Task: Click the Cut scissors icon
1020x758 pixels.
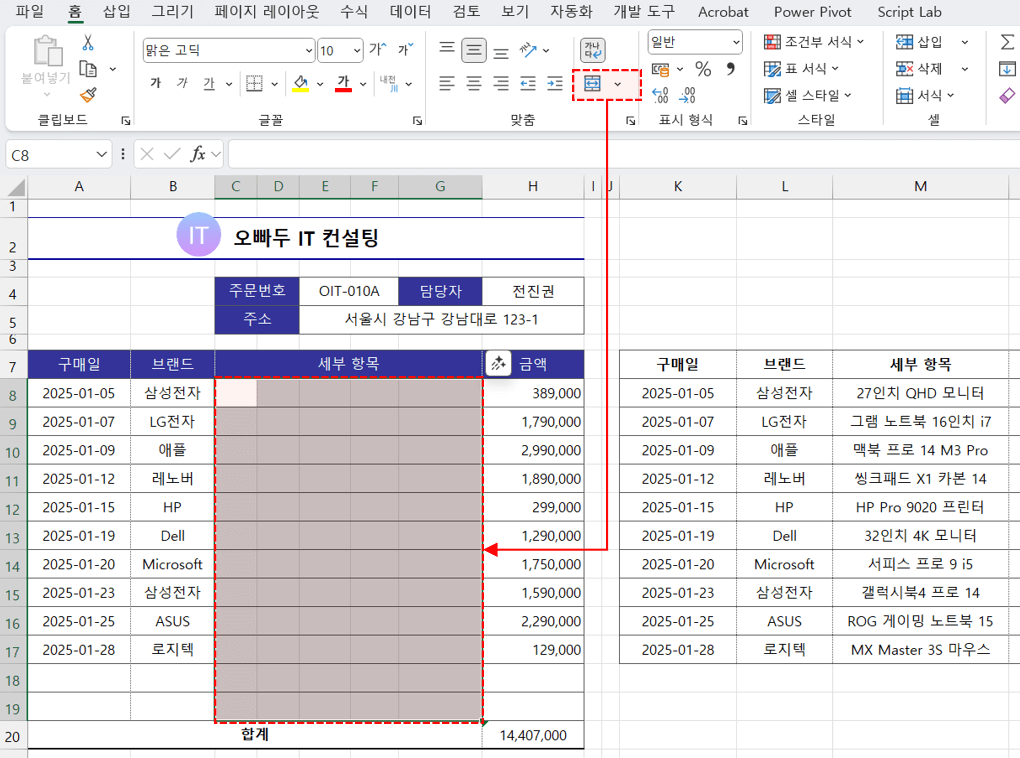Action: tap(88, 43)
